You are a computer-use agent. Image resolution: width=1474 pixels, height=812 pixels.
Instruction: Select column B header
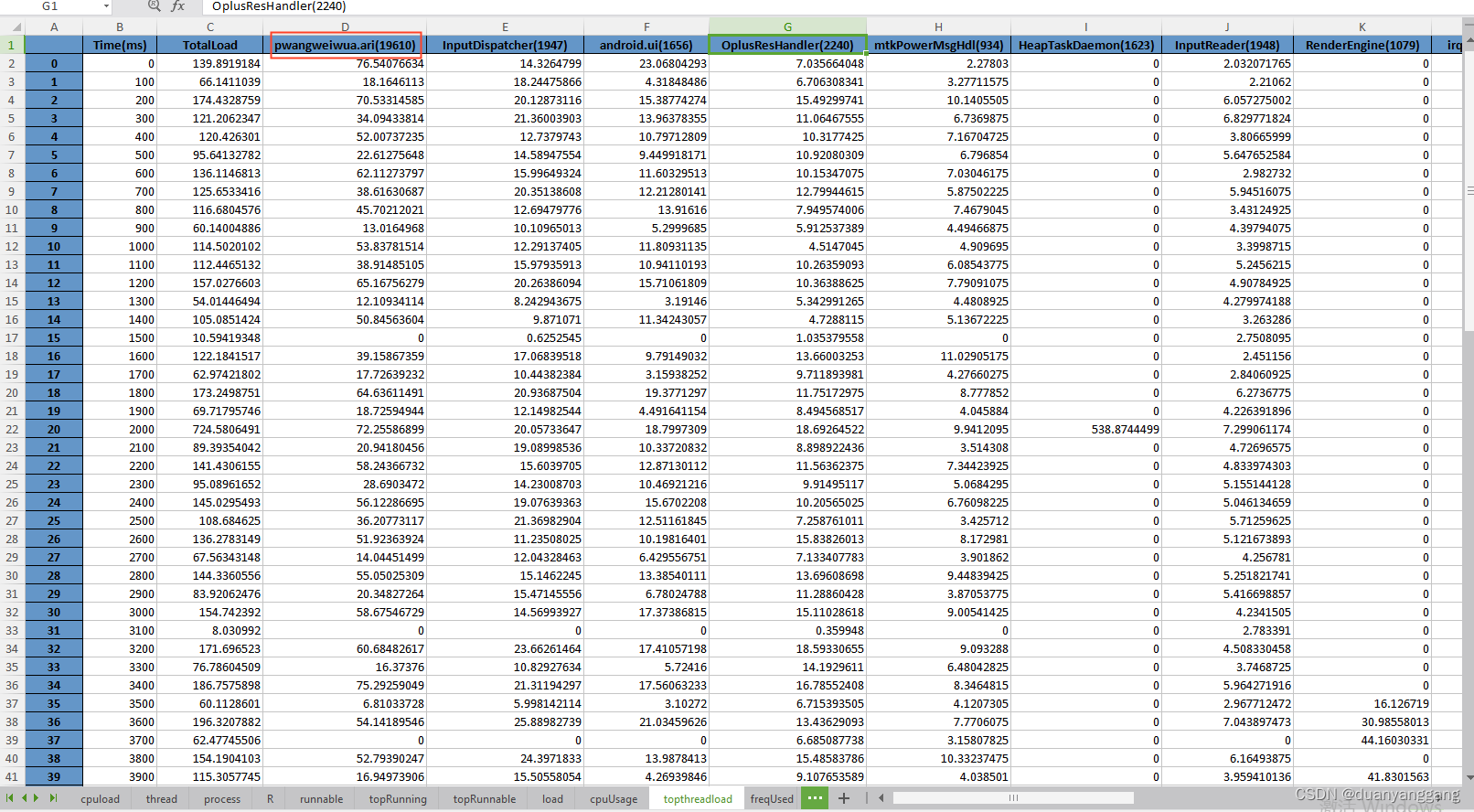pos(120,27)
